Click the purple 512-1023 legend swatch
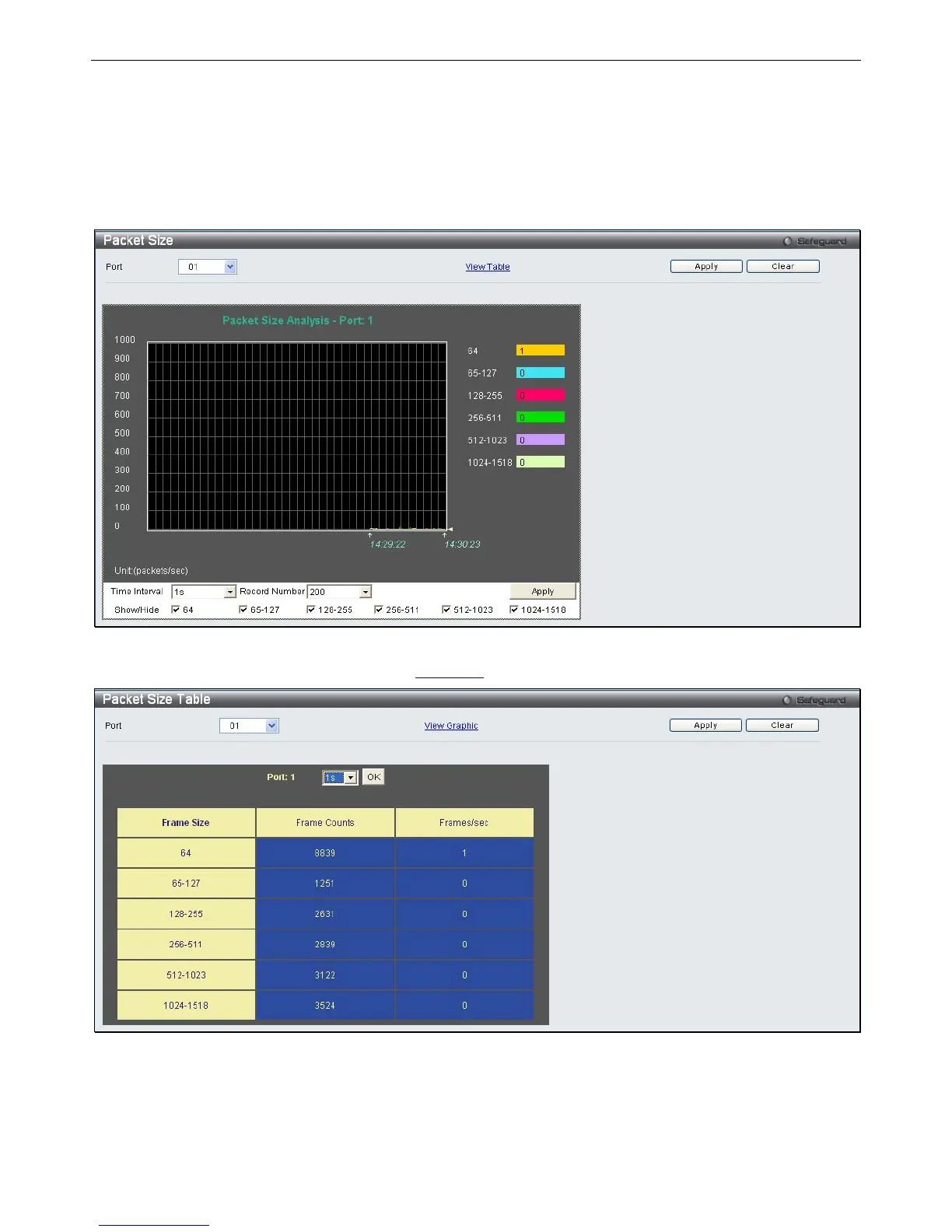 pyautogui.click(x=541, y=440)
